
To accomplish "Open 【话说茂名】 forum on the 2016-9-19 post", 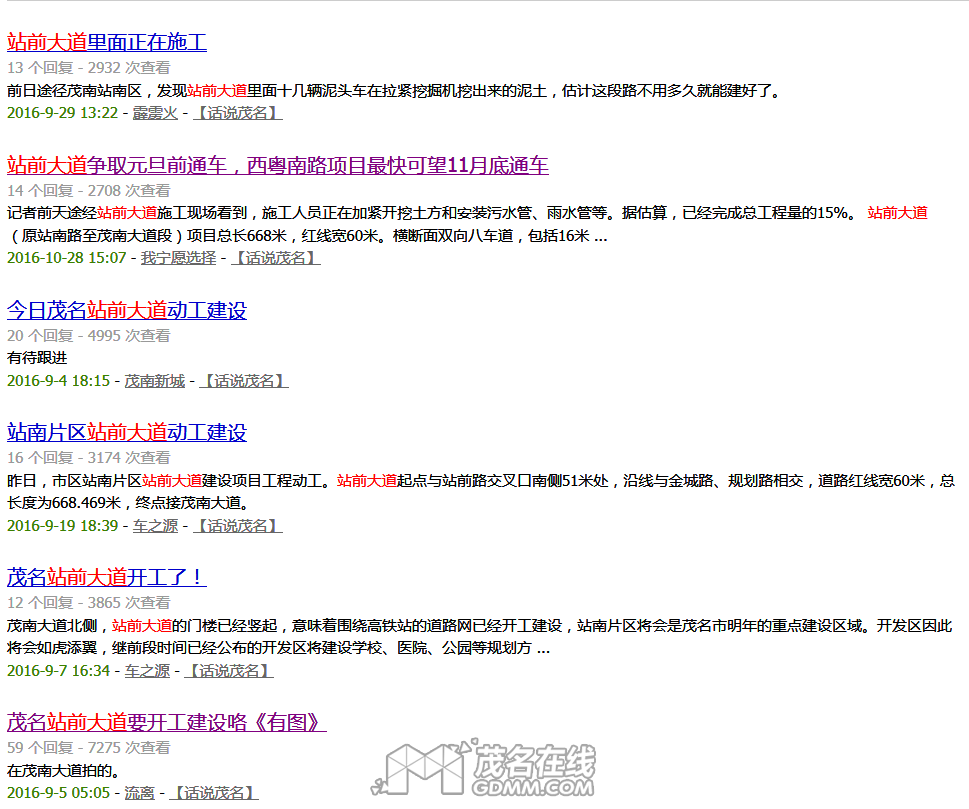I will coord(238,526).
